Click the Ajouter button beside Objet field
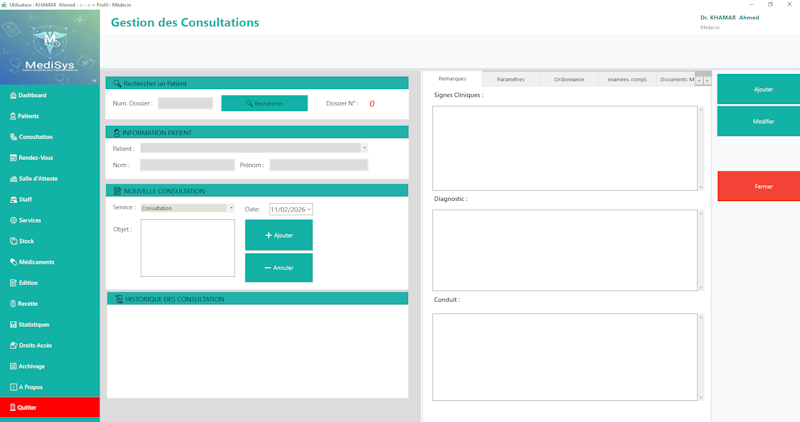 click(279, 235)
